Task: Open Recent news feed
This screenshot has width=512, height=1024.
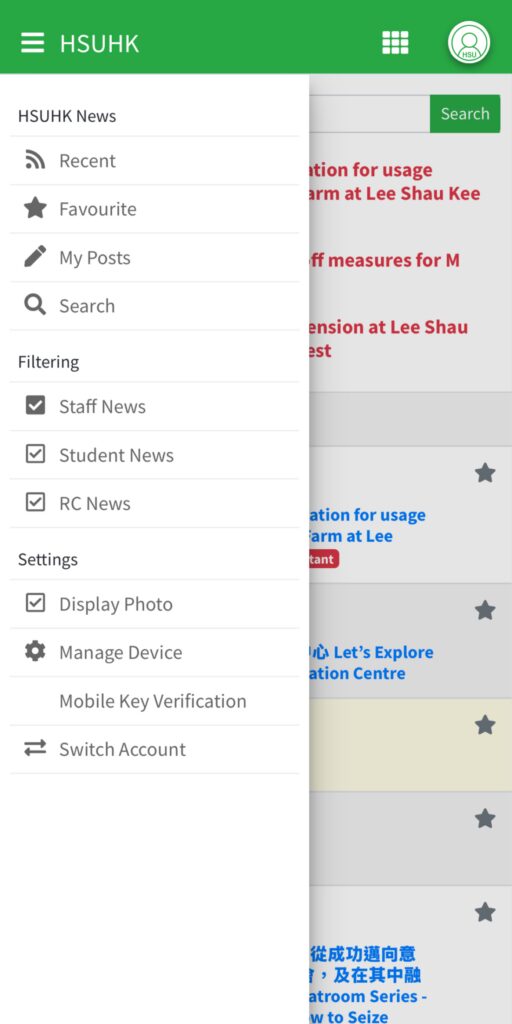Action: click(x=155, y=161)
